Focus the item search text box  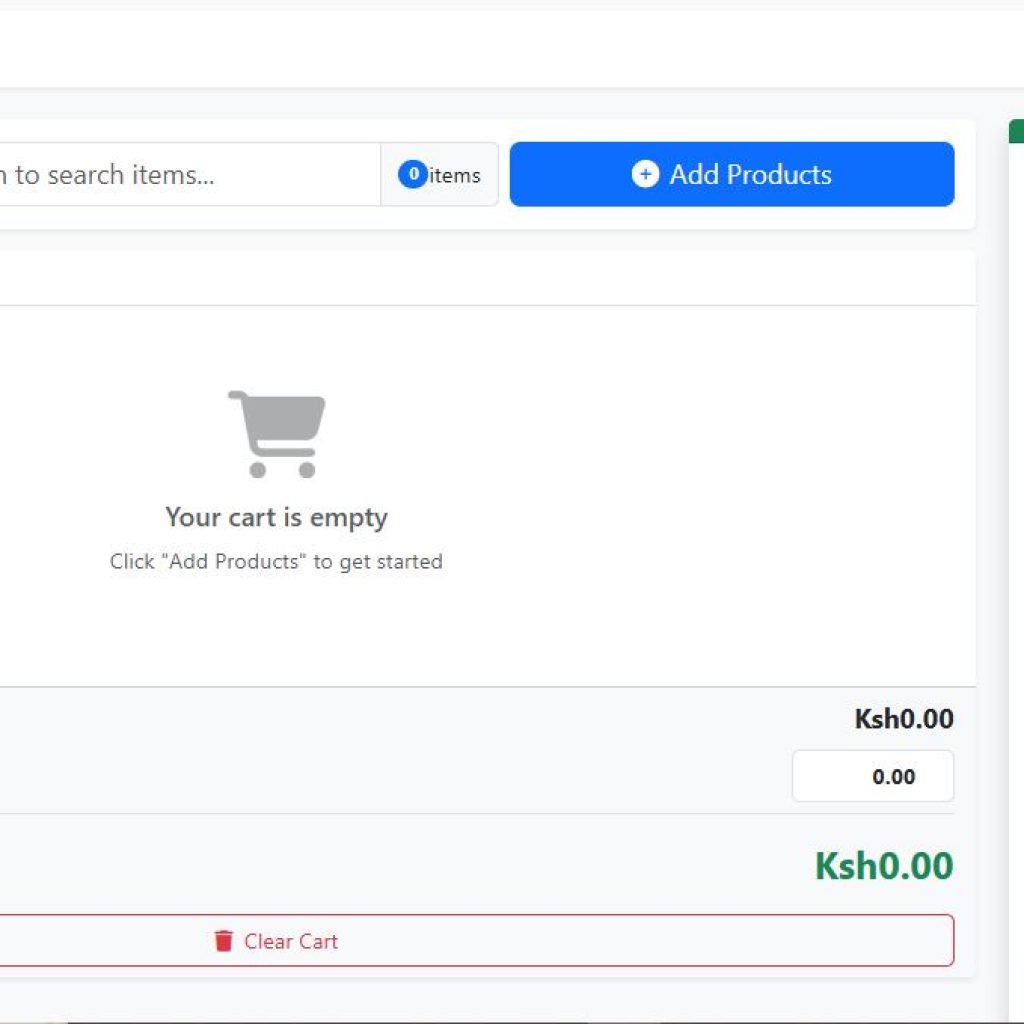tap(180, 174)
